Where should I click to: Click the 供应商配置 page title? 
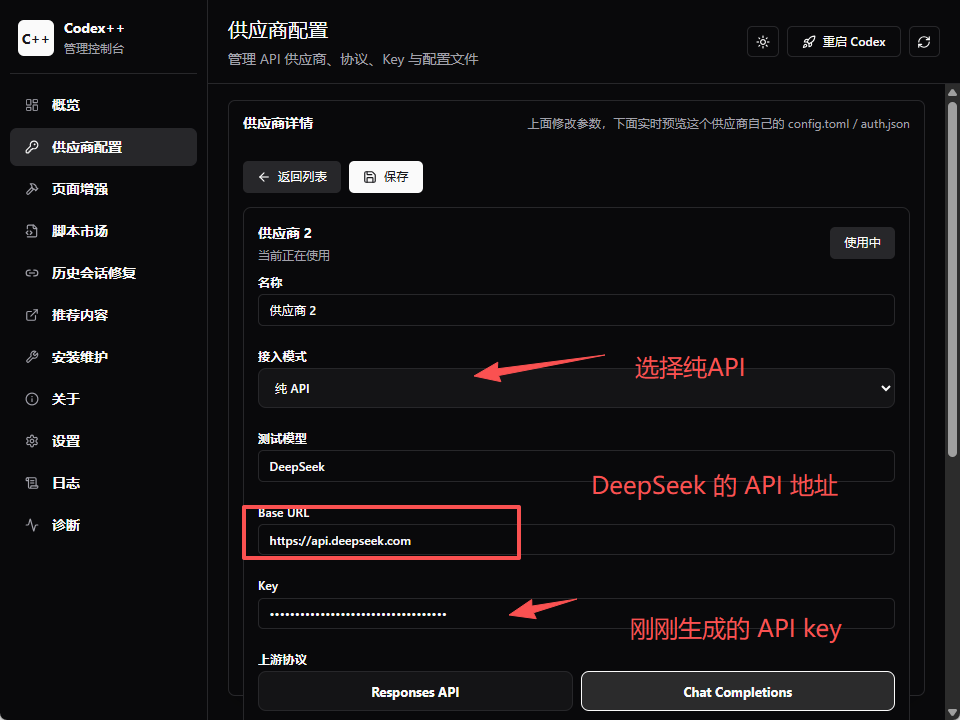[x=278, y=30]
